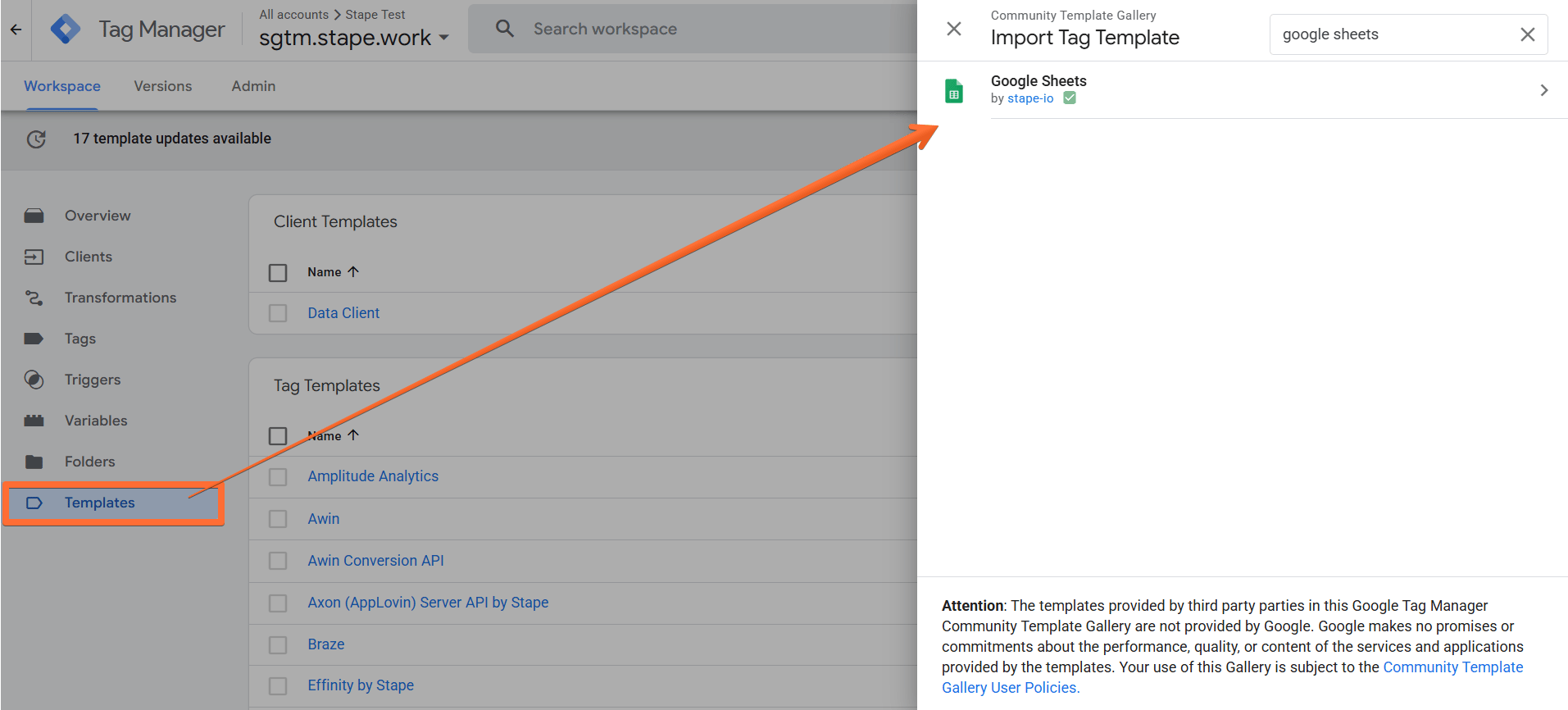This screenshot has width=1568, height=710.
Task: Expand the Google Sheets template chevron
Action: coord(1544,90)
